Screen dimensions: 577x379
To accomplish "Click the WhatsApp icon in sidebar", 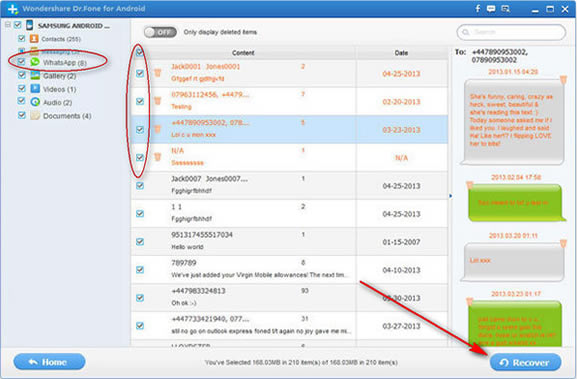I will 35,62.
